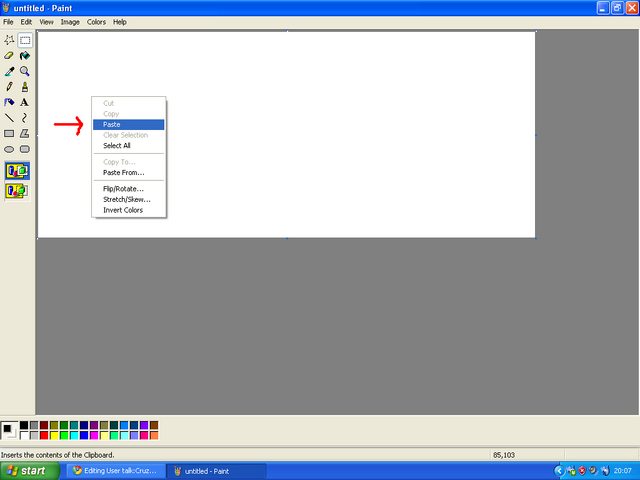Click untitled - Paint taskbar button
This screenshot has width=640, height=480.
tap(217, 471)
